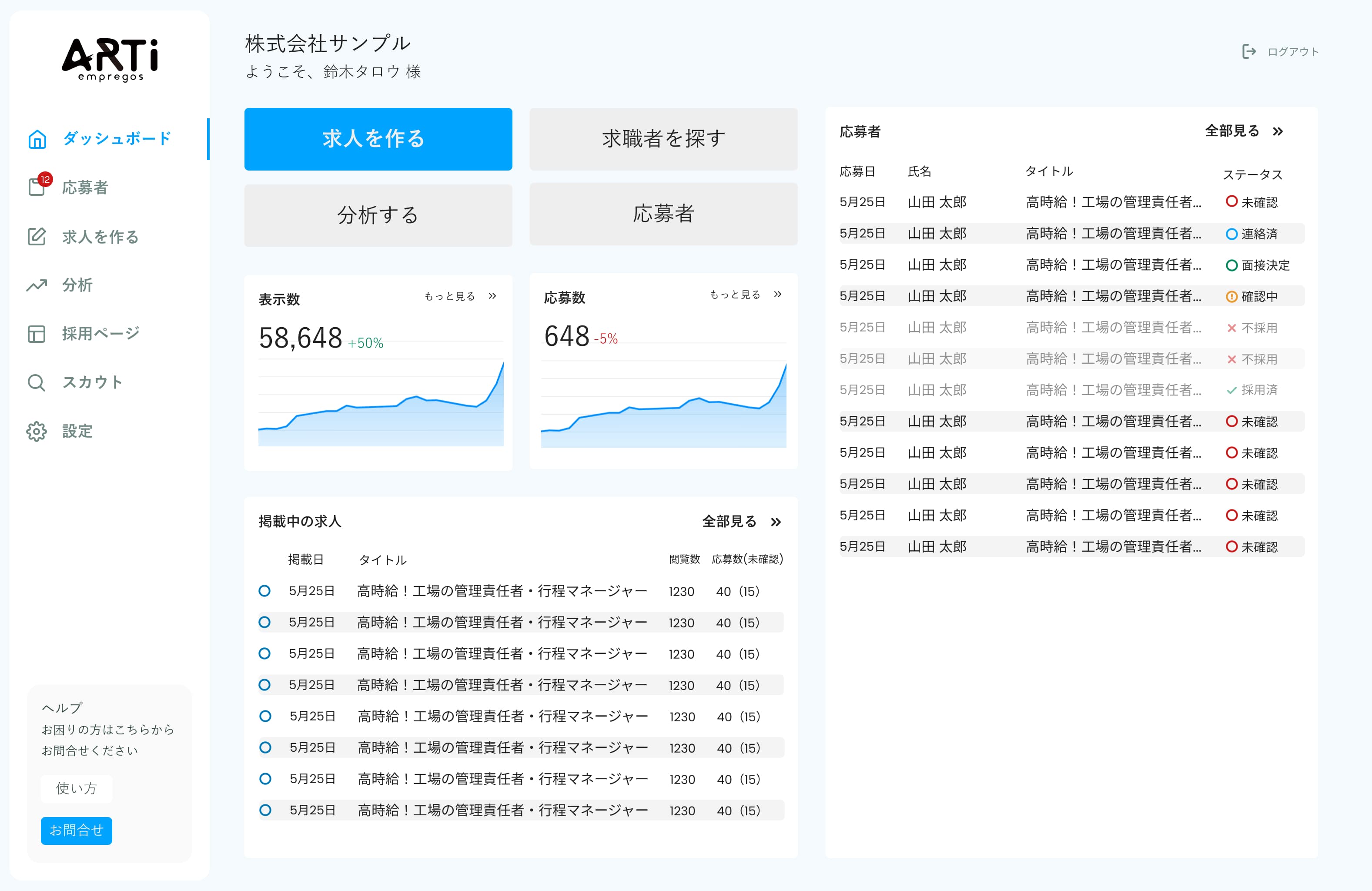Click the 表示数 line chart
The height and width of the screenshot is (891, 1372).
click(381, 402)
